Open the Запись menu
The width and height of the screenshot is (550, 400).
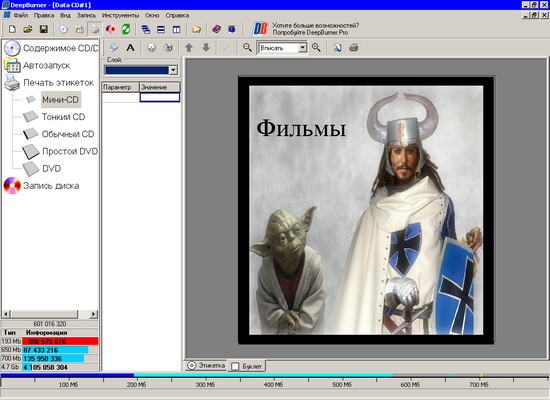click(x=86, y=15)
